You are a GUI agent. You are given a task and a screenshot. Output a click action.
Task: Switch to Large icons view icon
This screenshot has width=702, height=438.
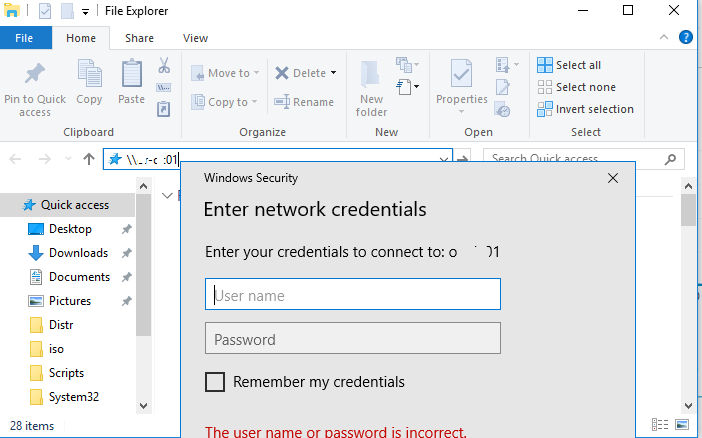pos(682,424)
